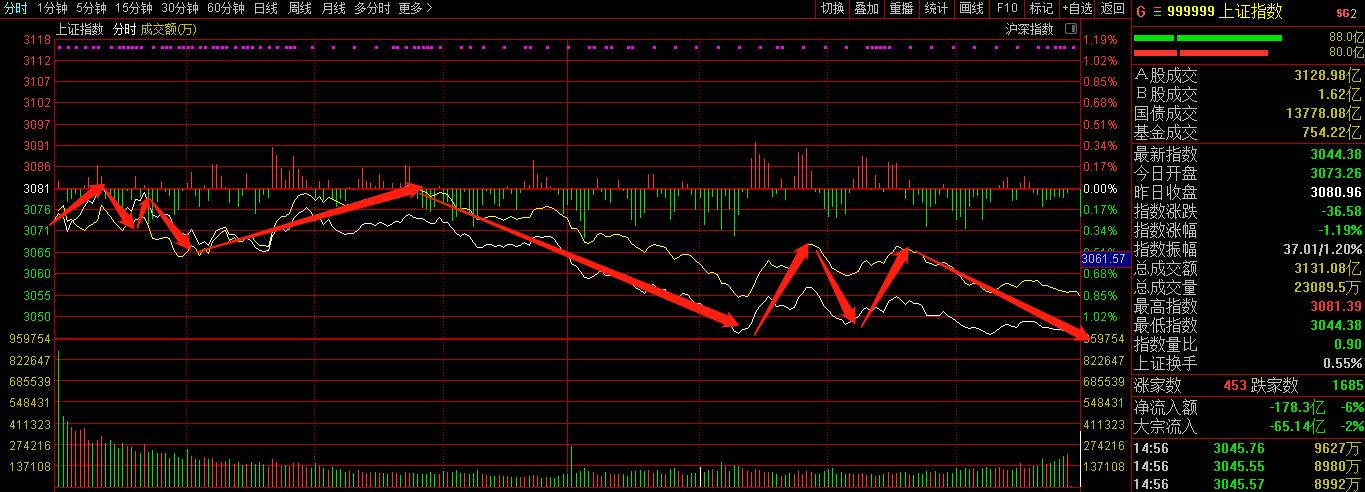Start 重播 replay of the chart

coord(901,8)
